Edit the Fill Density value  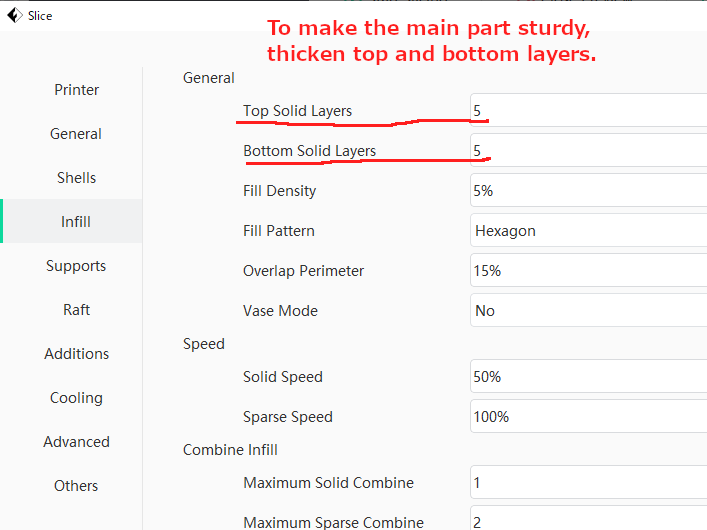coord(588,191)
